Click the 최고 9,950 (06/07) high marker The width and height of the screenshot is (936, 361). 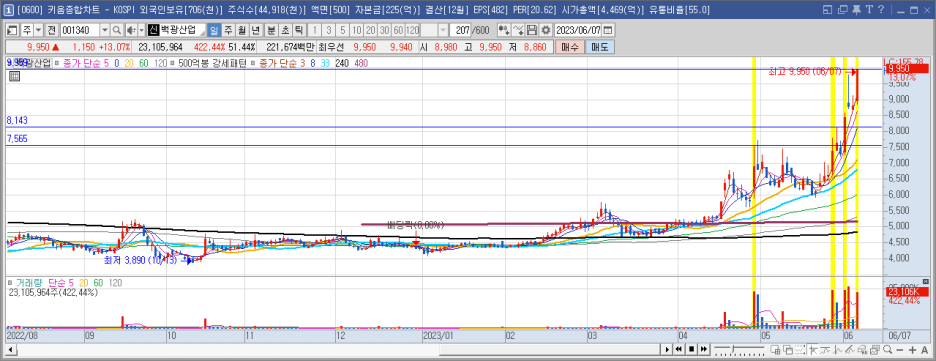point(805,72)
